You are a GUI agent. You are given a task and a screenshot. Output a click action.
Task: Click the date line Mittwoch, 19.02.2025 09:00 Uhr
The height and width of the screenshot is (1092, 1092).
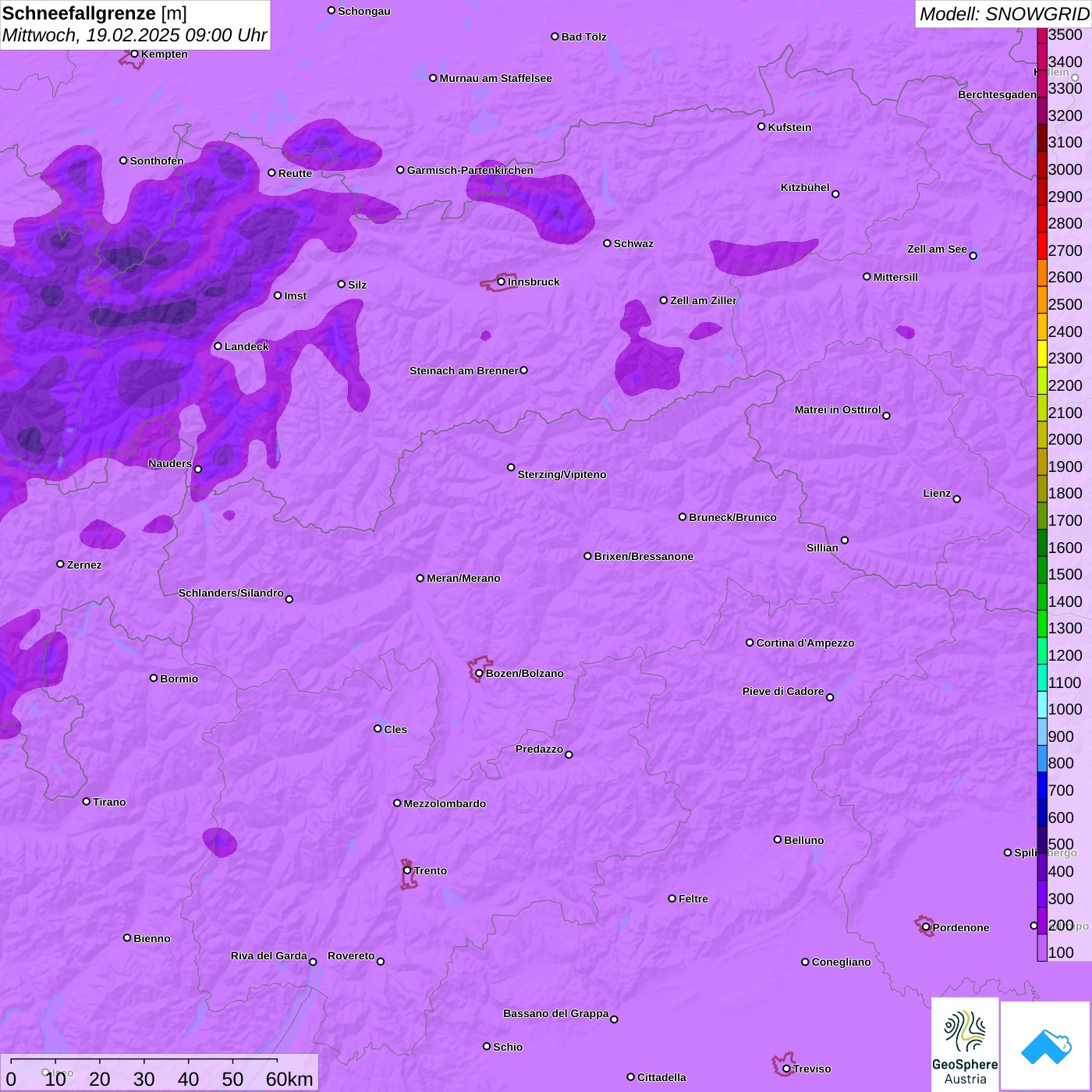(134, 35)
